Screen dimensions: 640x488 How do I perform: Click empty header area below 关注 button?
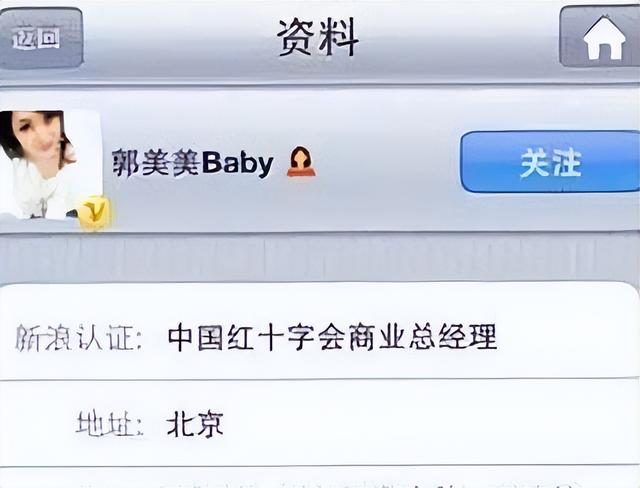(550, 211)
